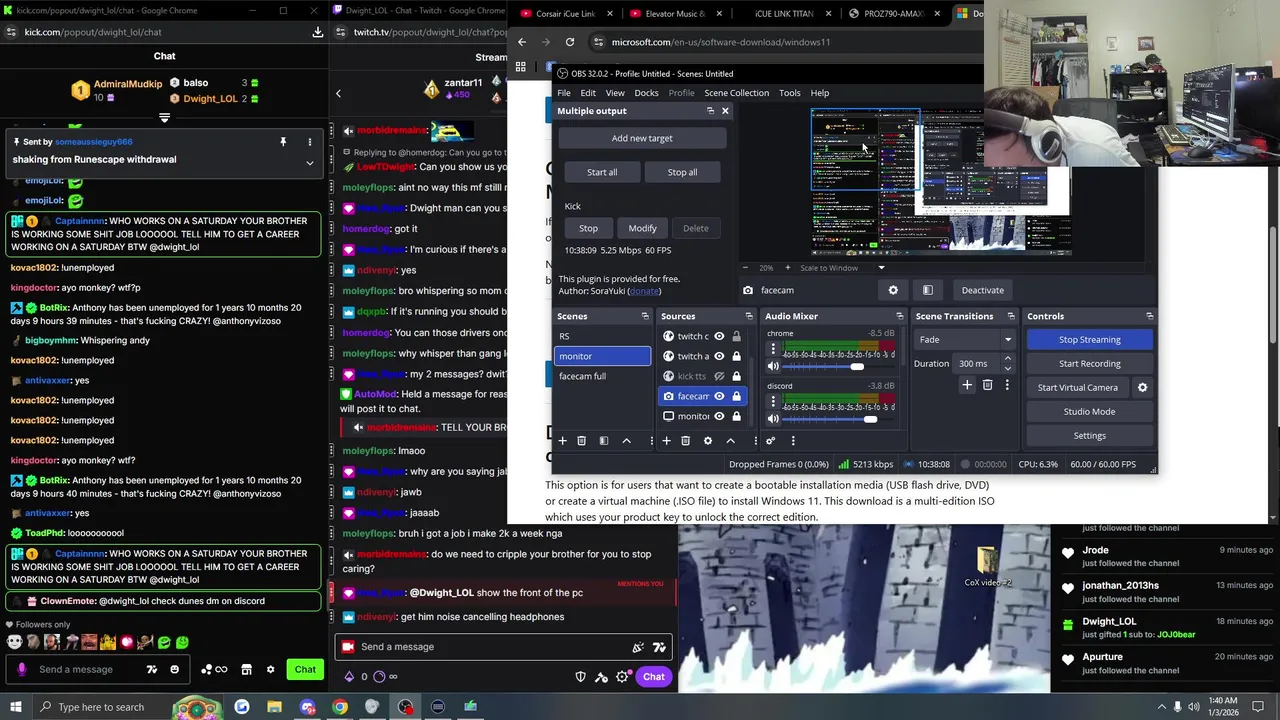Mute the discord audio channel
This screenshot has height=720, width=1280.
(772, 419)
